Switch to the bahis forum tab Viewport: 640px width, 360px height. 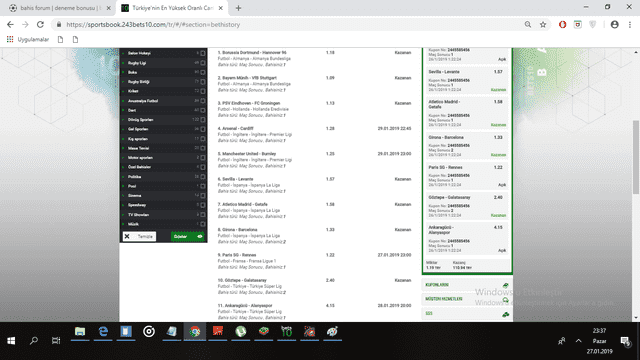pos(60,8)
